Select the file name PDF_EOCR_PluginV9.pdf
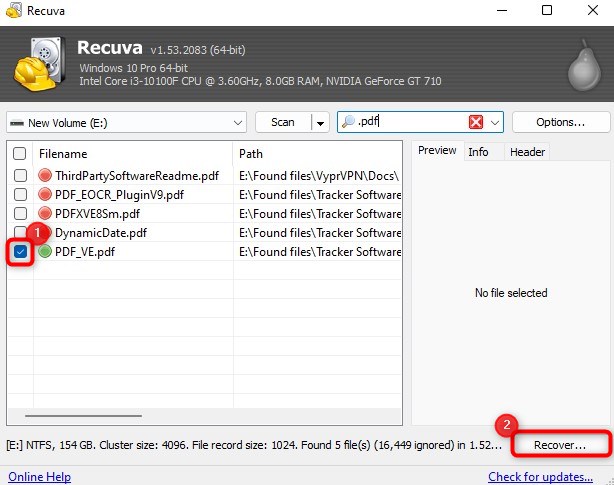The height and width of the screenshot is (485, 614). tap(119, 195)
